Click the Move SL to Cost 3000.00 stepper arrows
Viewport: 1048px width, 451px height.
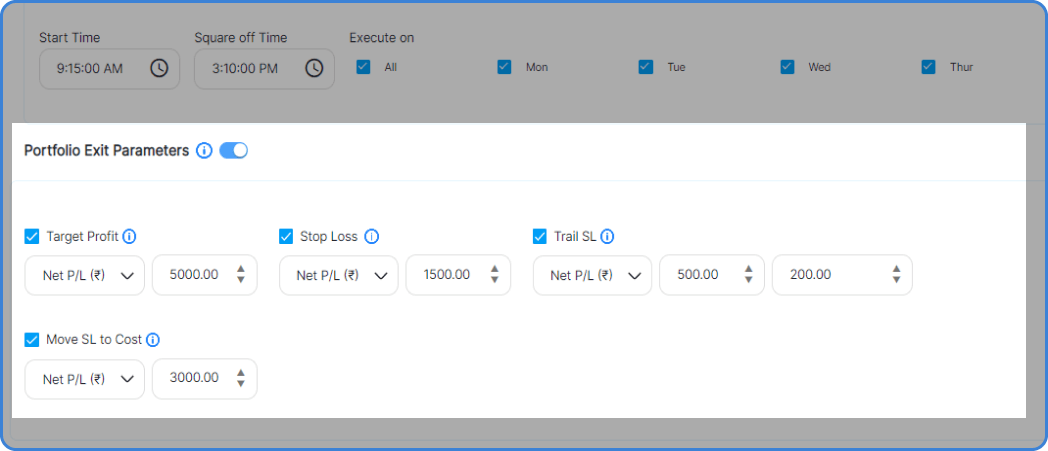[241, 378]
